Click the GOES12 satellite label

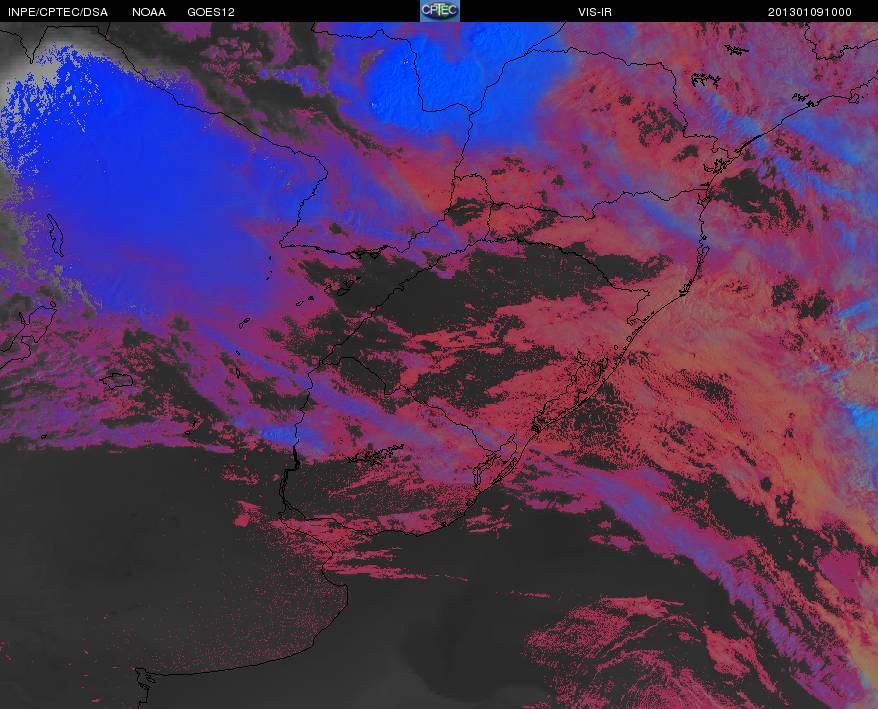pyautogui.click(x=211, y=12)
